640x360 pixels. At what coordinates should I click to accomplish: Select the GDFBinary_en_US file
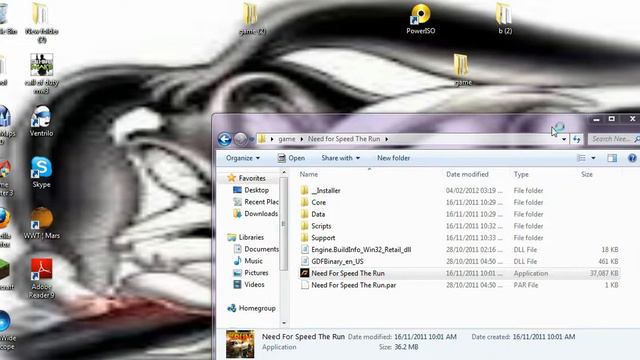[x=337, y=262]
